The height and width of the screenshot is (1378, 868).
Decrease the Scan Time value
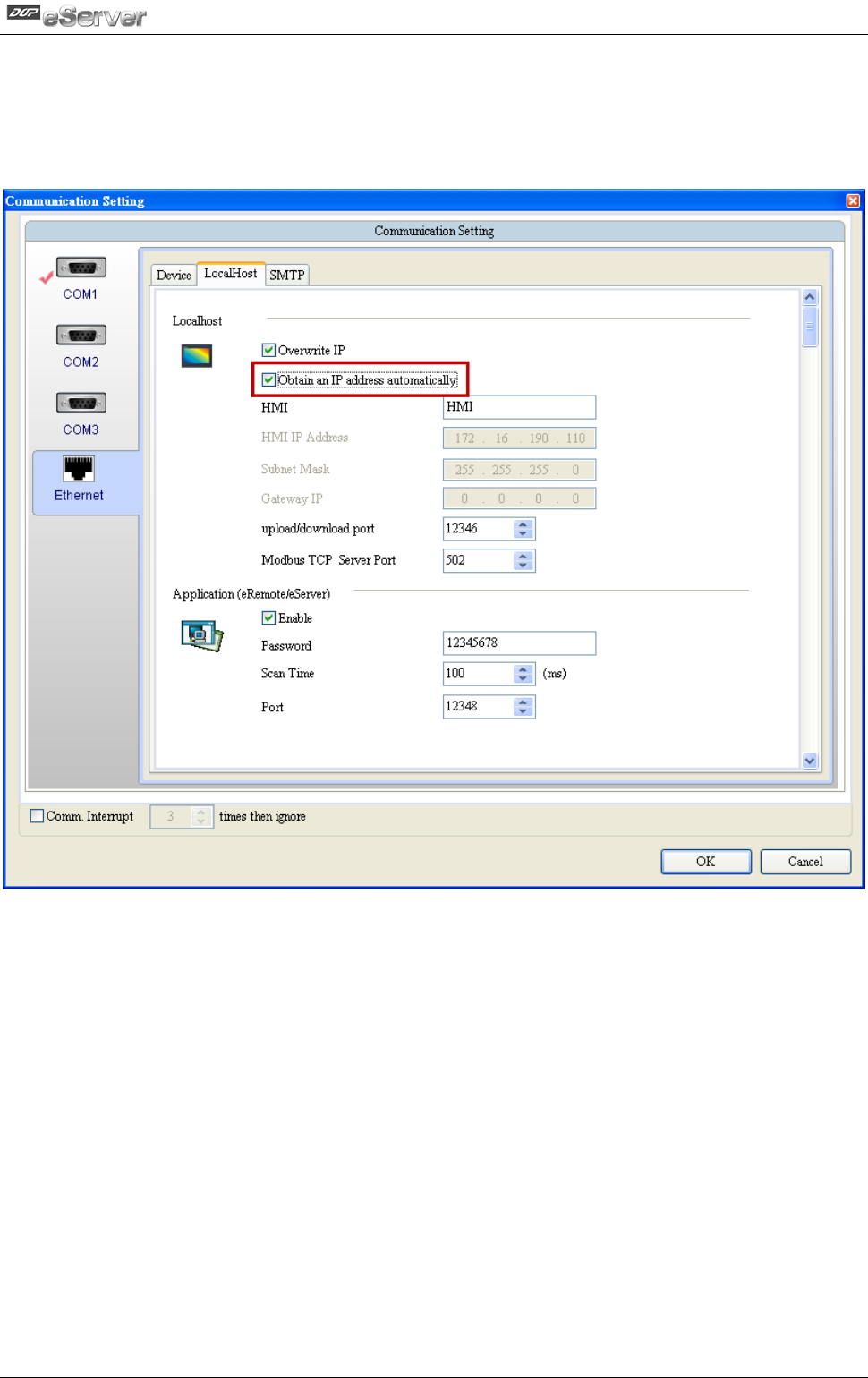click(x=523, y=679)
